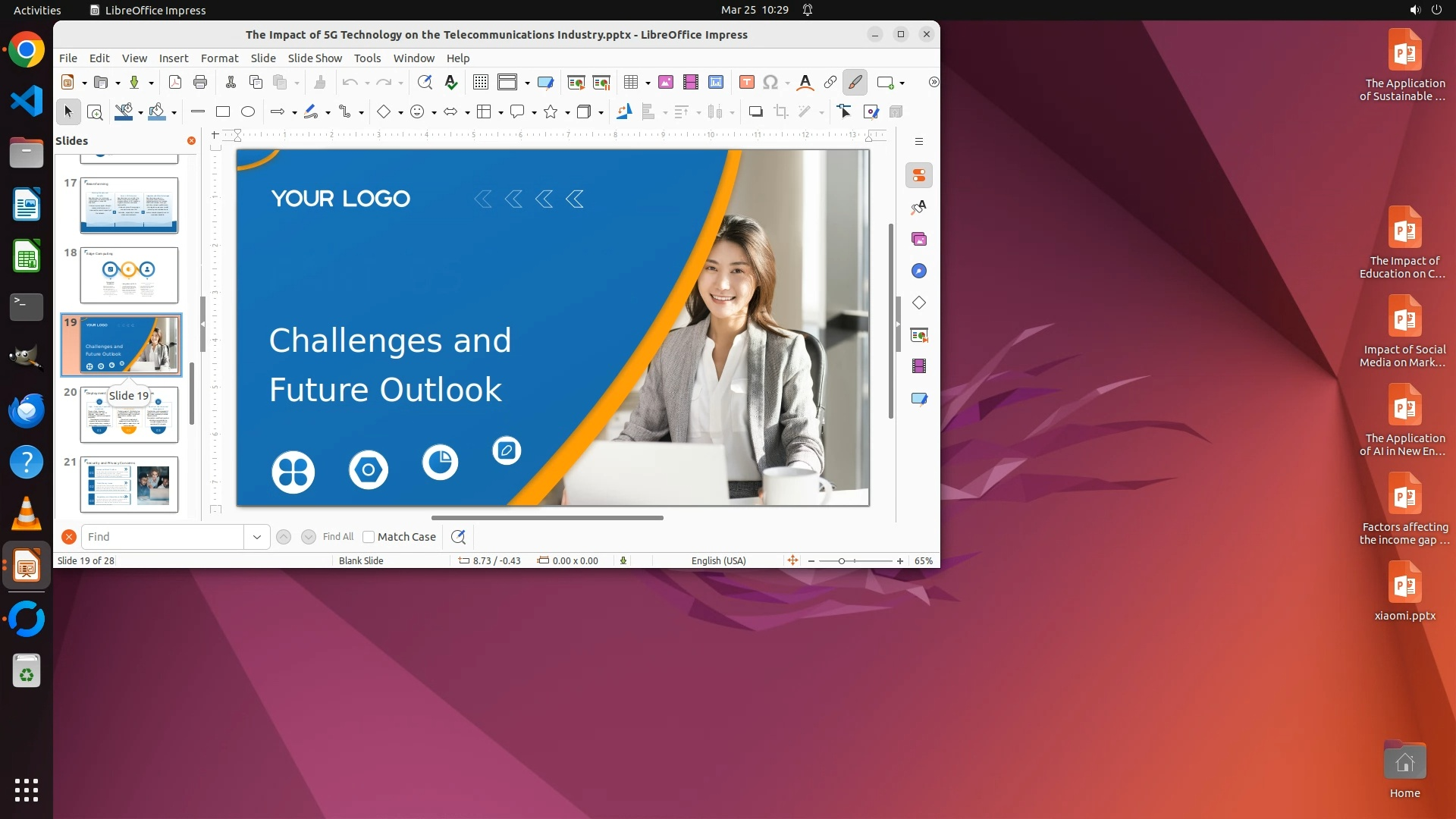Enable the Match Case checkbox
The height and width of the screenshot is (819, 1456).
tap(369, 537)
